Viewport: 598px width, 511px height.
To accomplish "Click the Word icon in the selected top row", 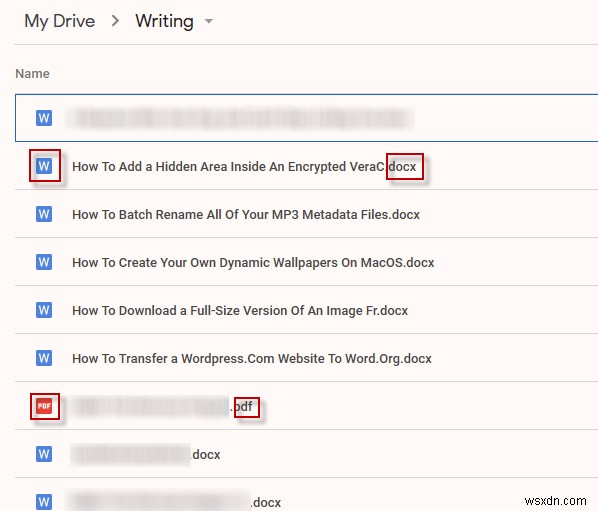I will click(x=44, y=118).
